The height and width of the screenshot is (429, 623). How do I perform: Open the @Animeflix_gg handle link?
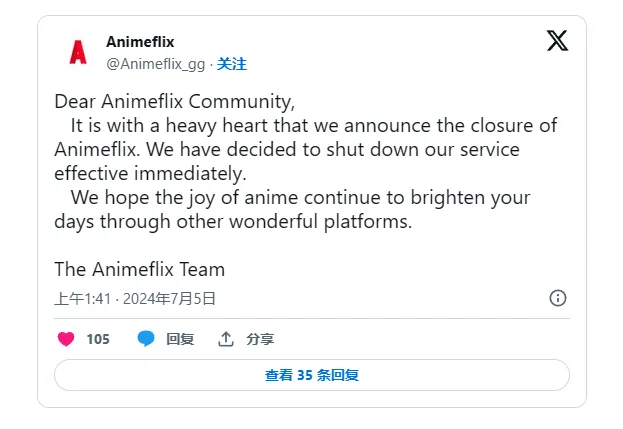point(155,64)
